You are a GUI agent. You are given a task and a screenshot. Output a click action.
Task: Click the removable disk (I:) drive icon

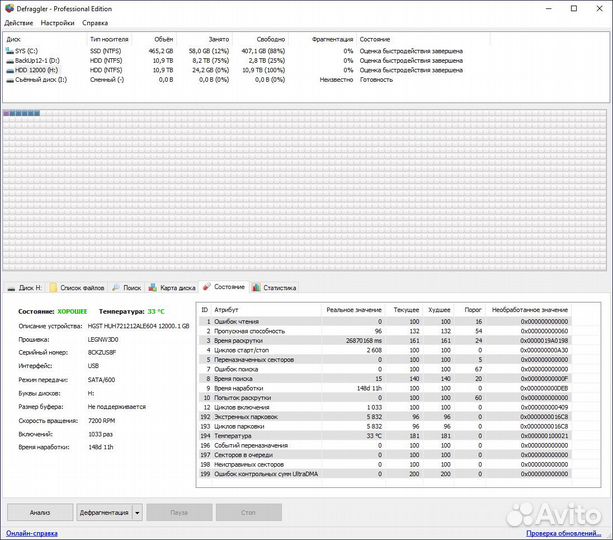tap(10, 80)
